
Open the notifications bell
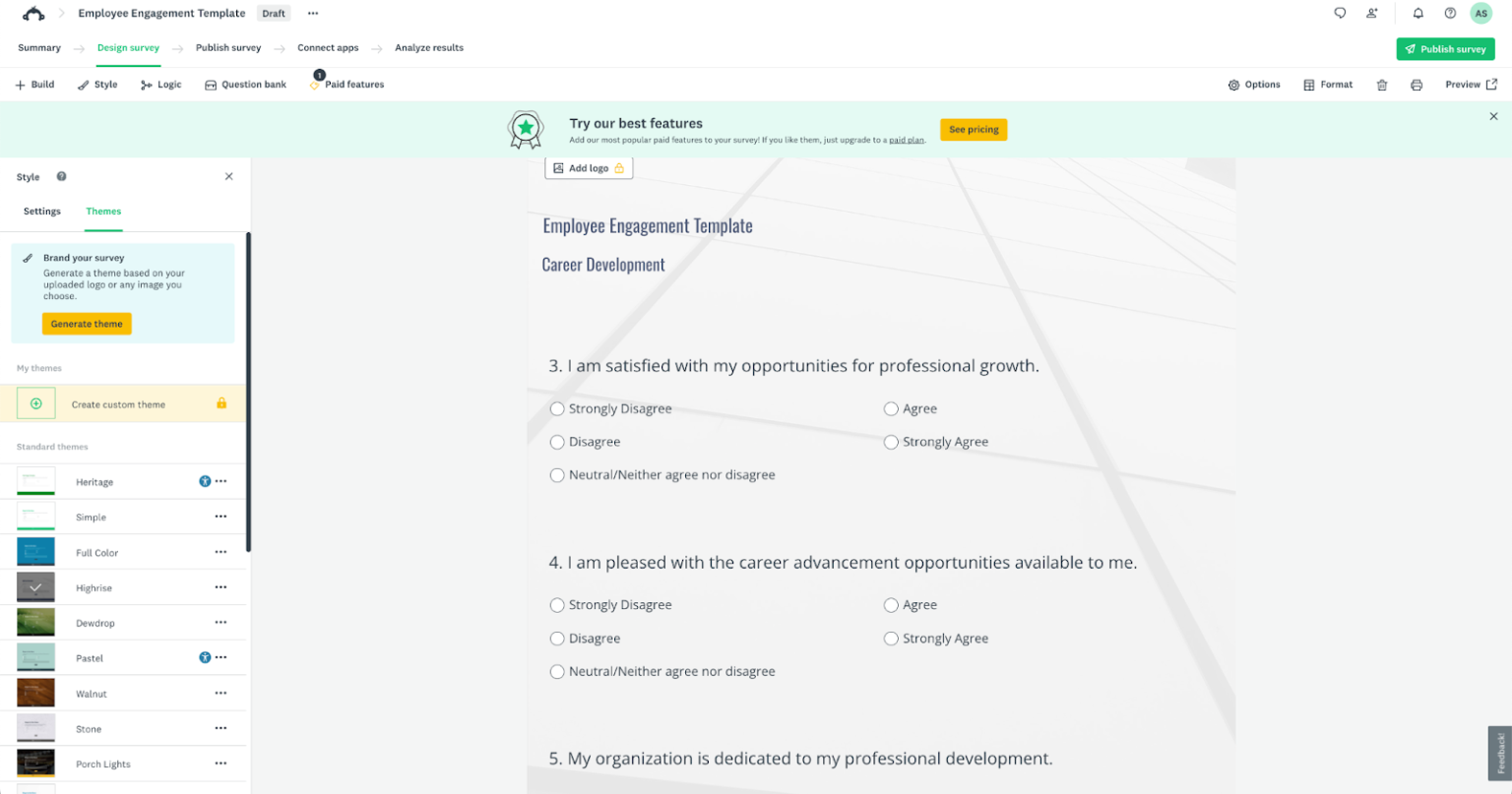click(1418, 13)
